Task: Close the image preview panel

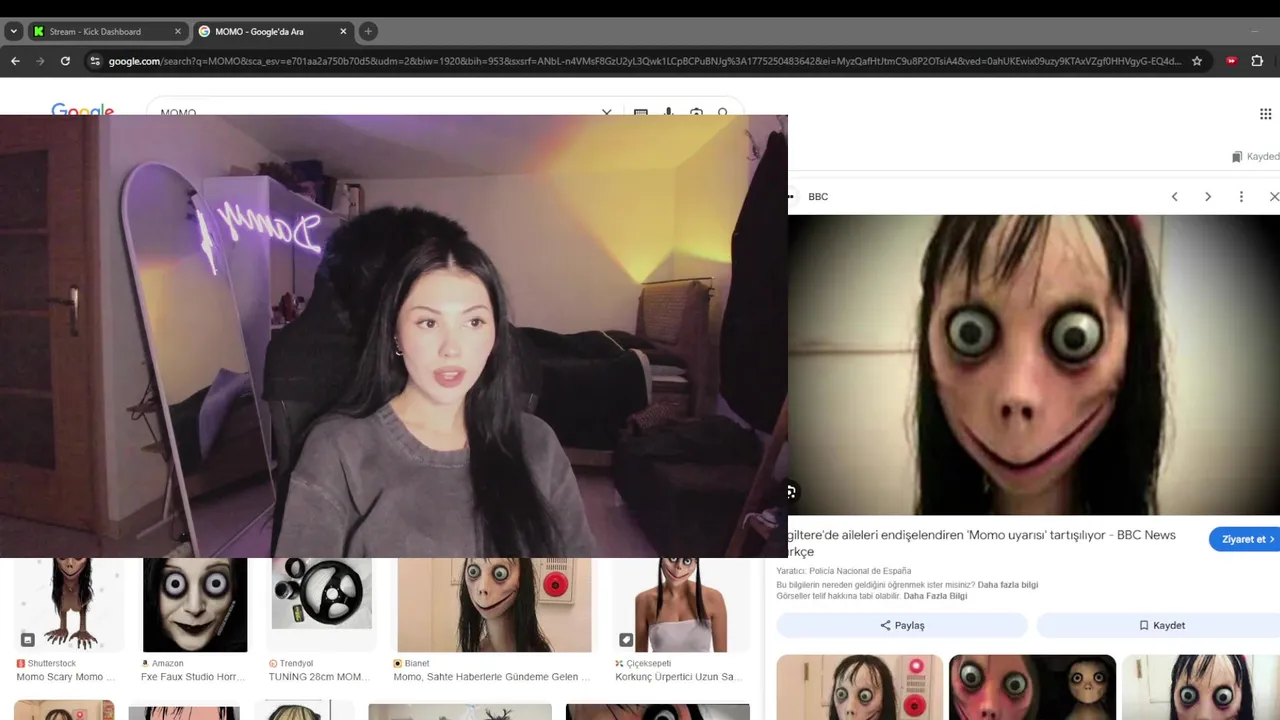Action: tap(1273, 197)
